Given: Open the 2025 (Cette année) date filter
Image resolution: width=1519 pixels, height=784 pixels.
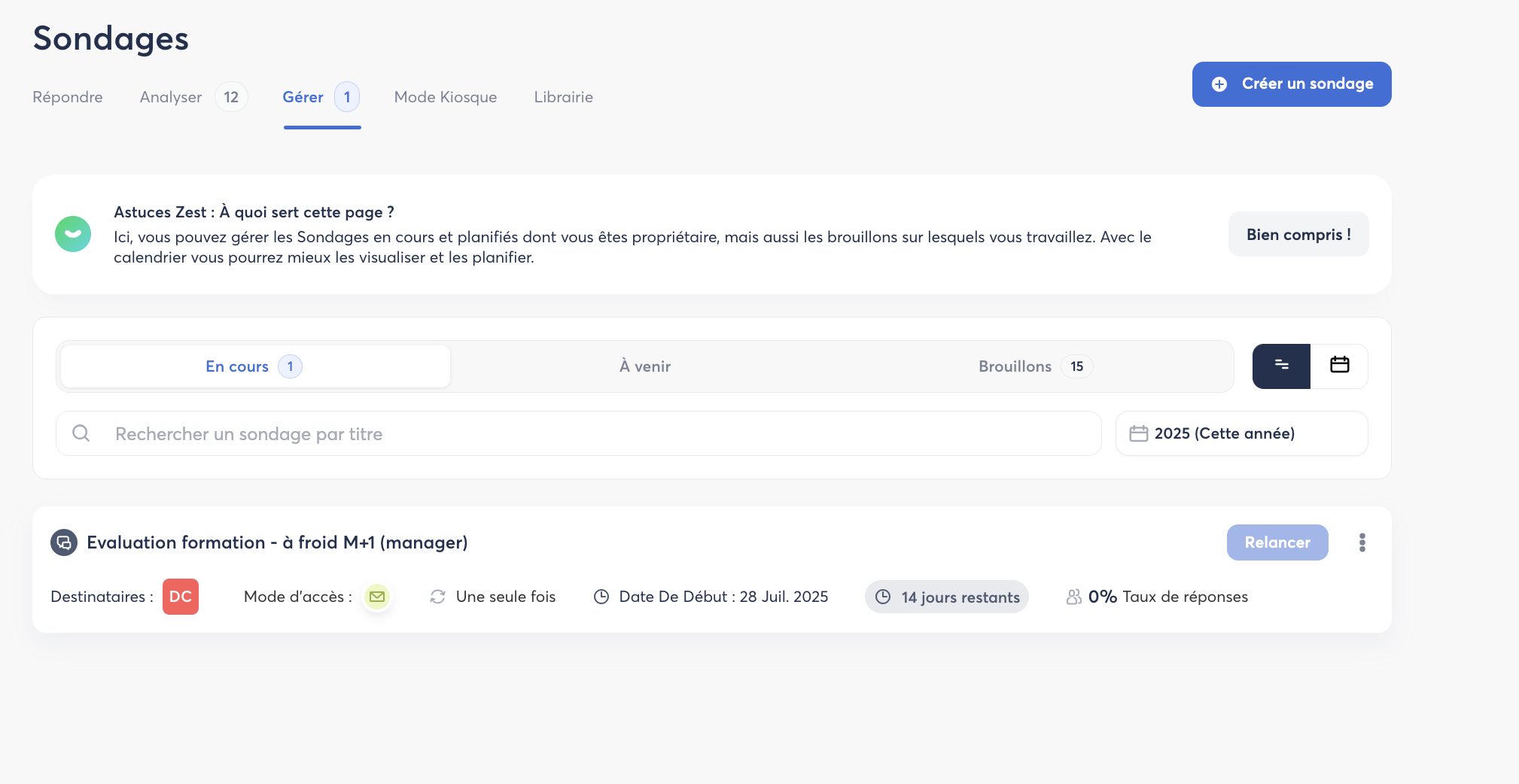Looking at the screenshot, I should [1241, 433].
